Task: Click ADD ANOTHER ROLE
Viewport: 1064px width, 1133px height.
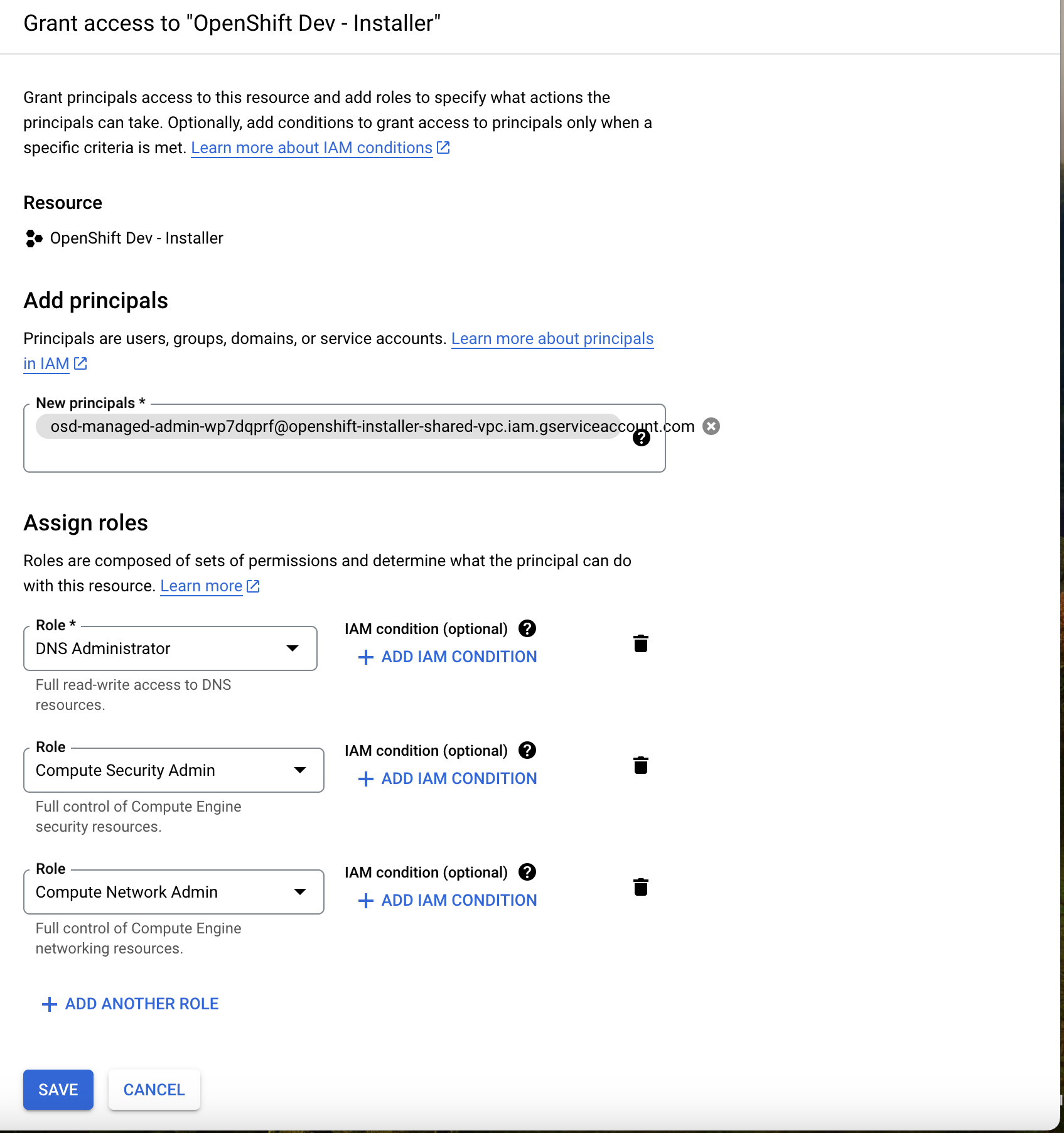Action: point(129,1004)
